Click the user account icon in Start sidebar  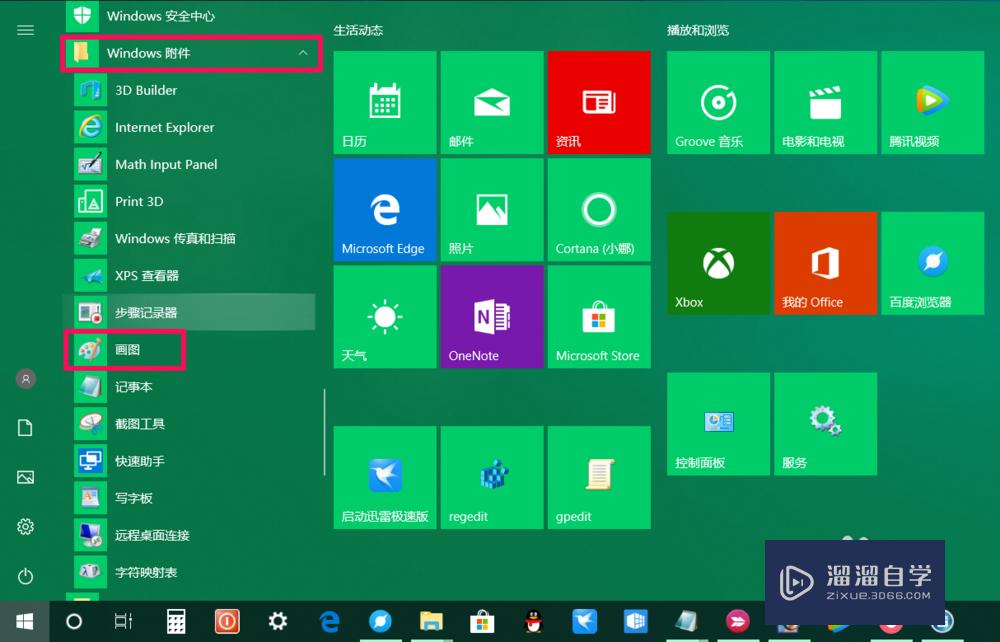26,379
